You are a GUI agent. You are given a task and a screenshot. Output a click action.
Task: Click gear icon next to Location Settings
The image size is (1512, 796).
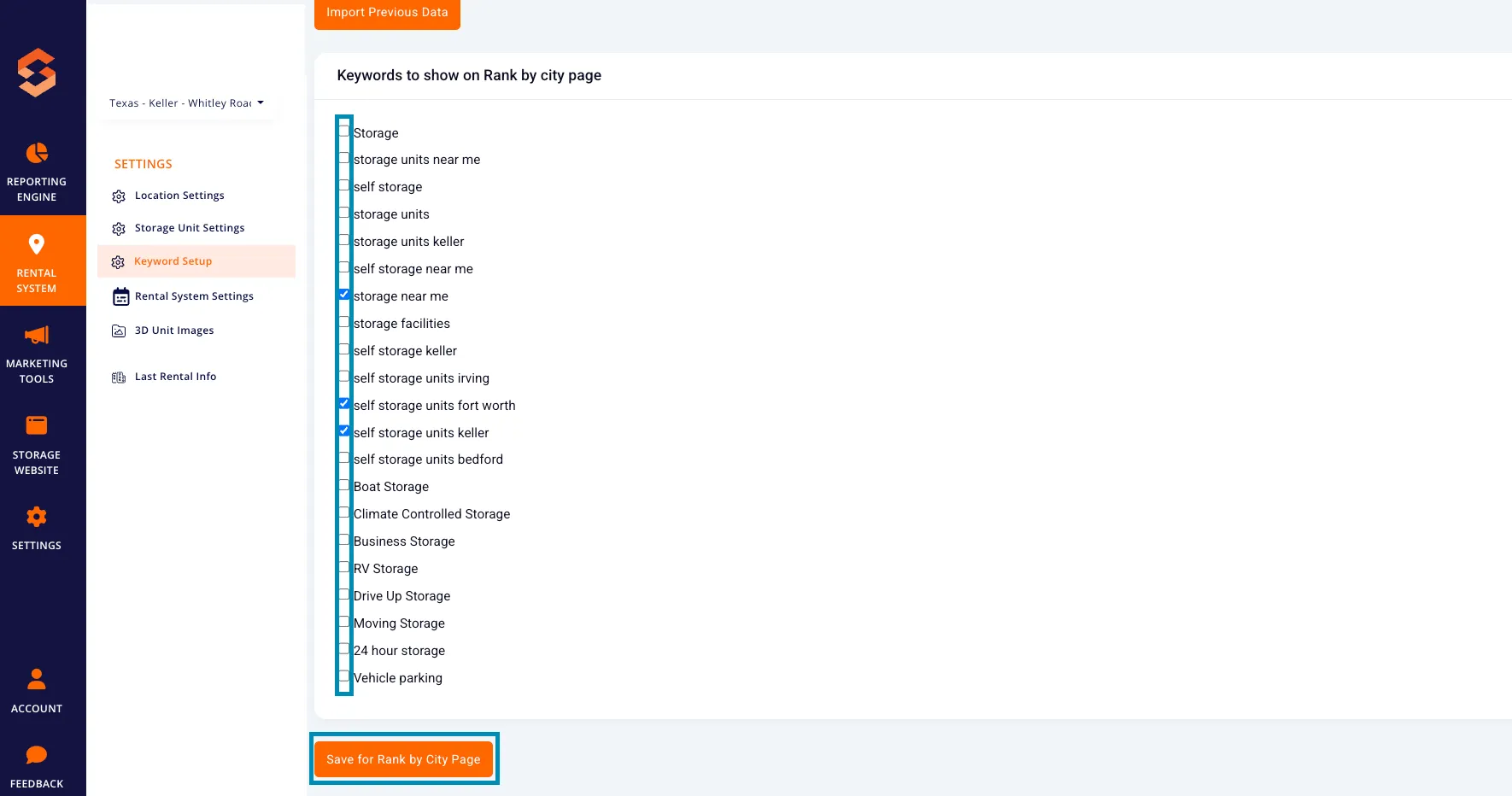click(x=119, y=196)
